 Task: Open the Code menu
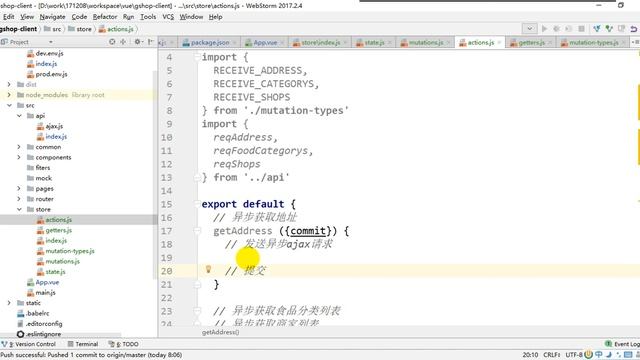[x=79, y=17]
